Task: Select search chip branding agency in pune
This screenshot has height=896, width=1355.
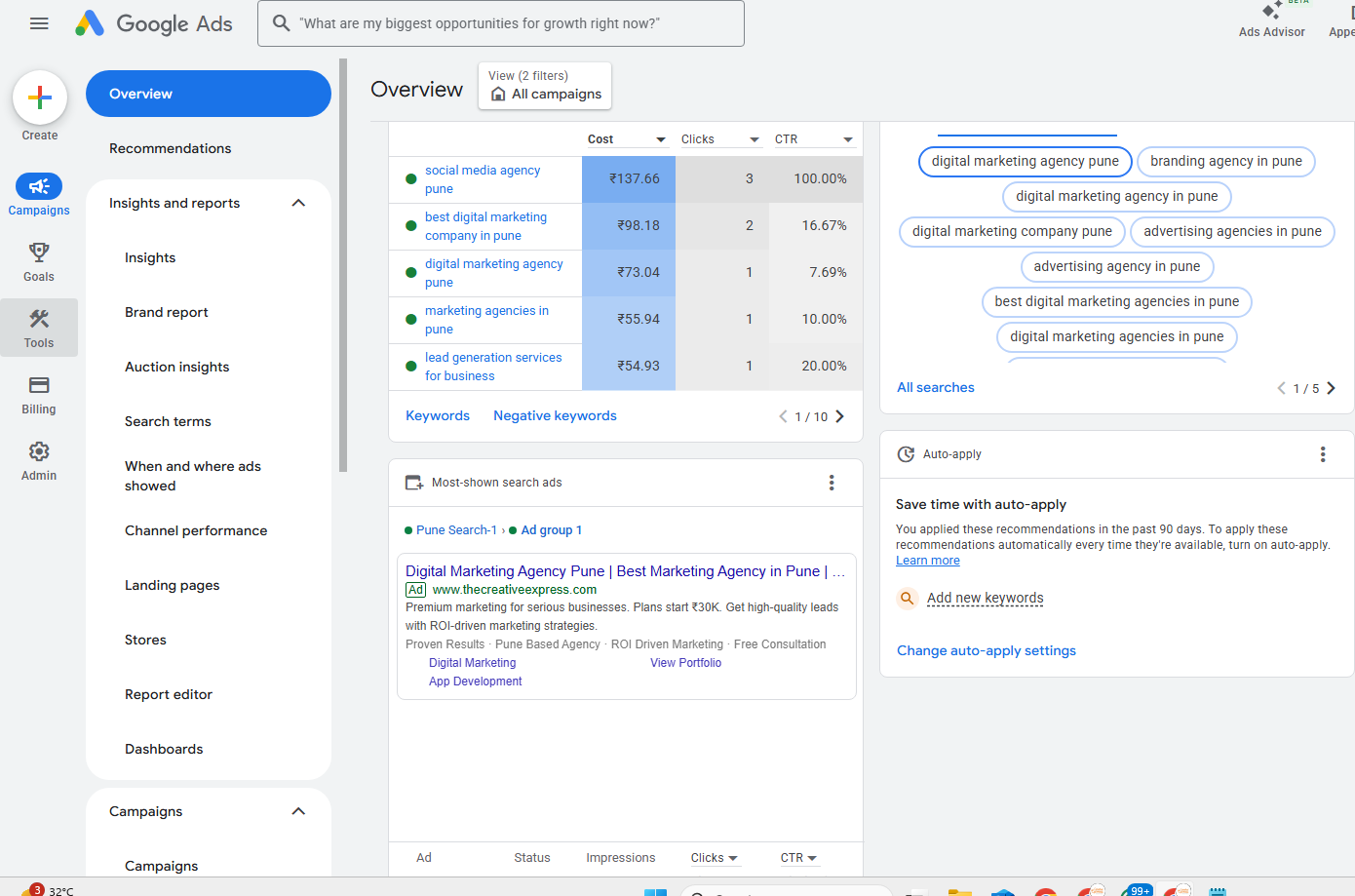Action: pos(1226,161)
